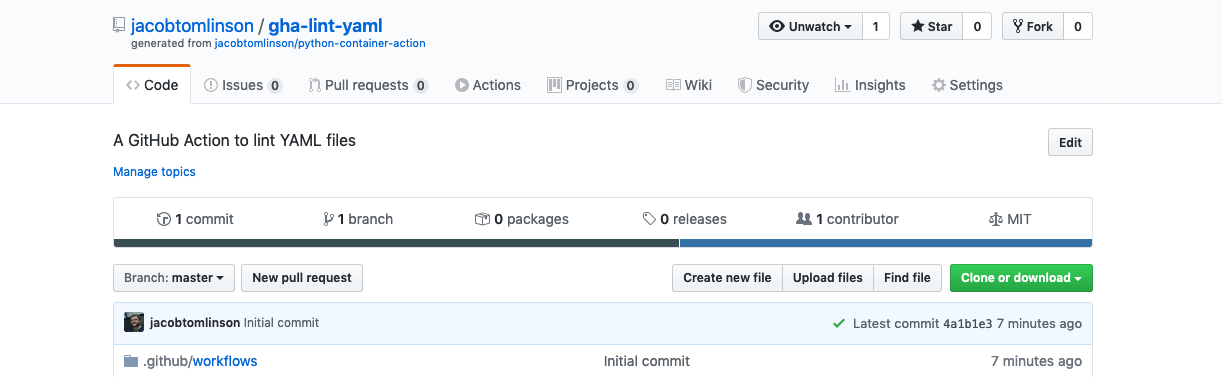1222x377 pixels.
Task: View the fork count next to Fork
Action: point(1078,27)
